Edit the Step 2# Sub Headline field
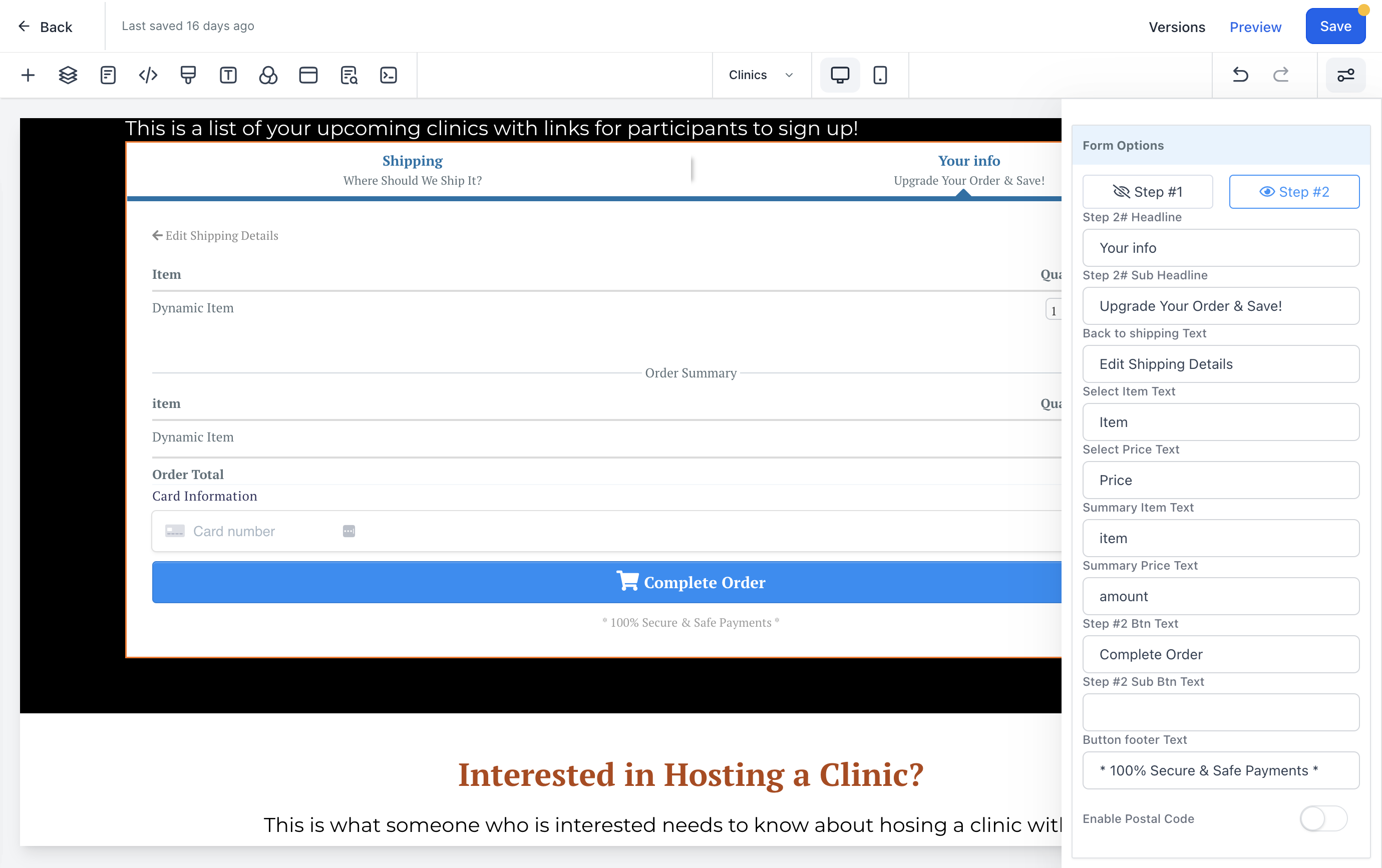The width and height of the screenshot is (1382, 868). [1221, 306]
